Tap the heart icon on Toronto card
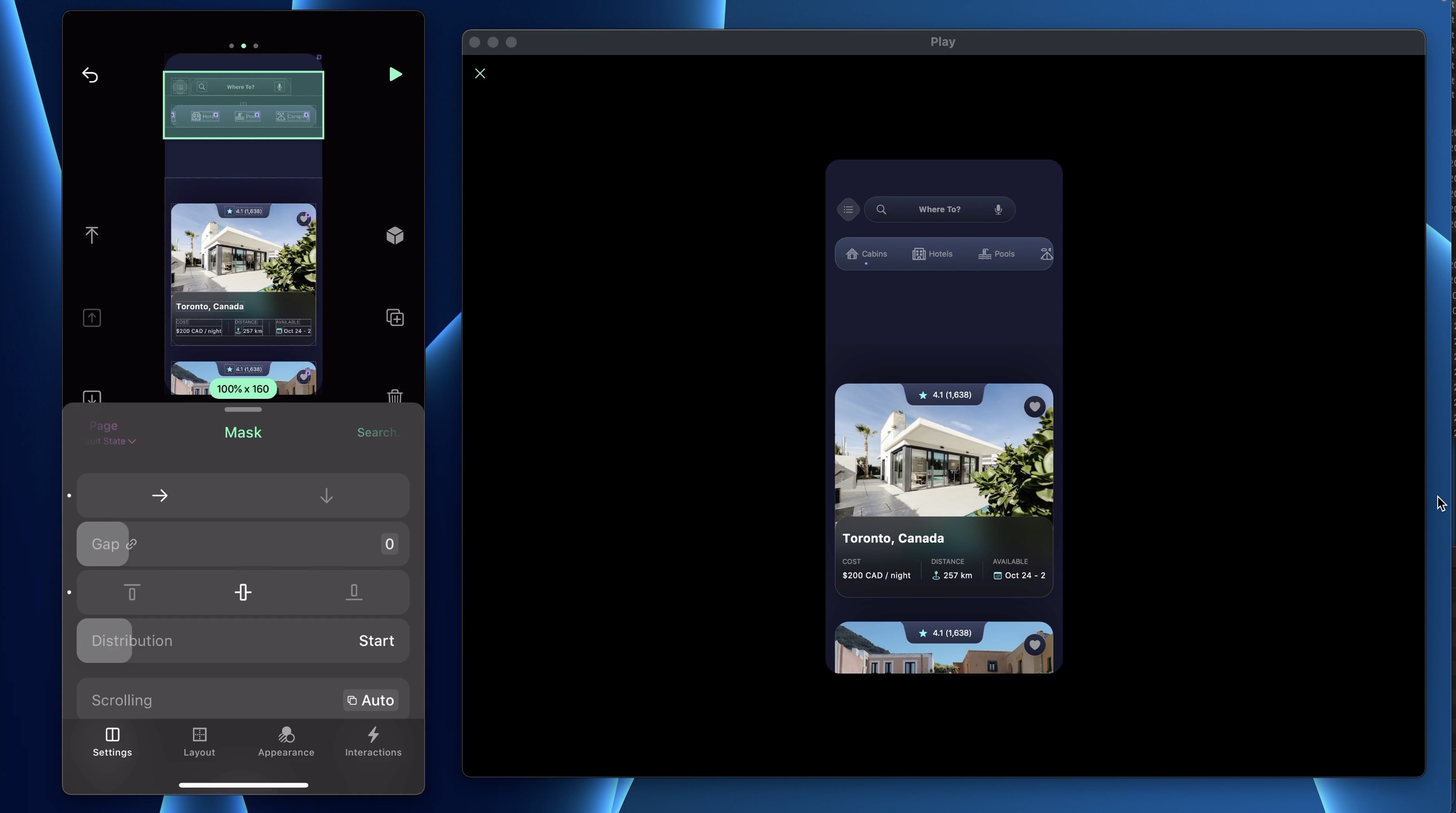The image size is (1456, 813). 1034,407
